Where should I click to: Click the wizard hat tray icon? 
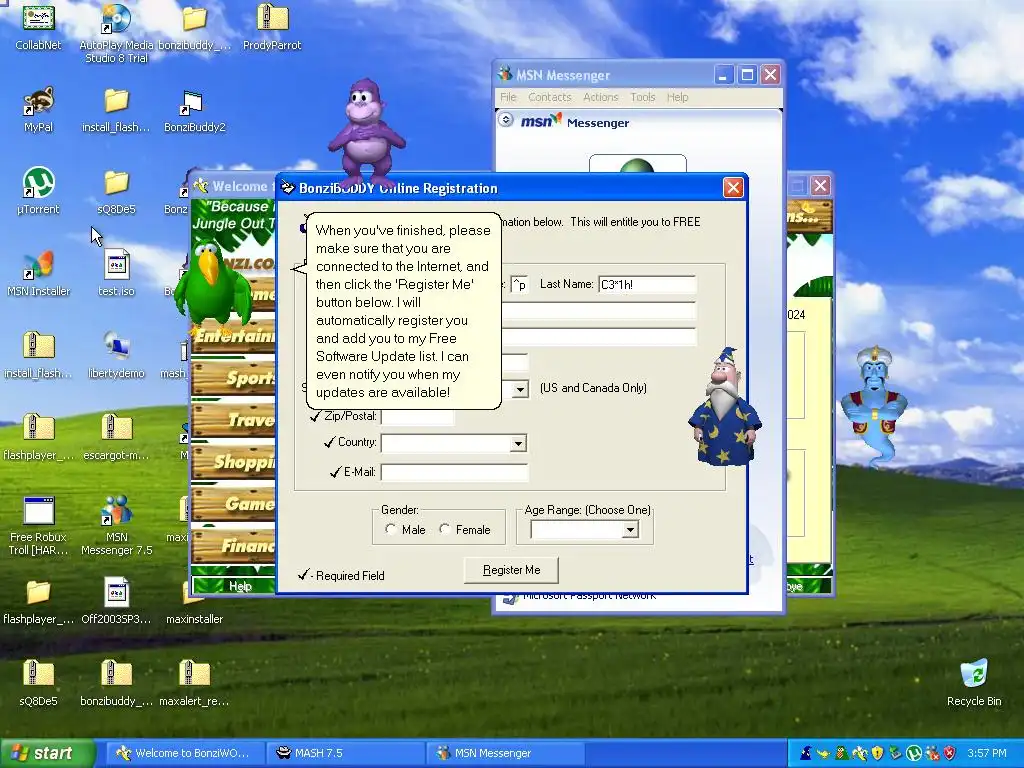click(806, 753)
